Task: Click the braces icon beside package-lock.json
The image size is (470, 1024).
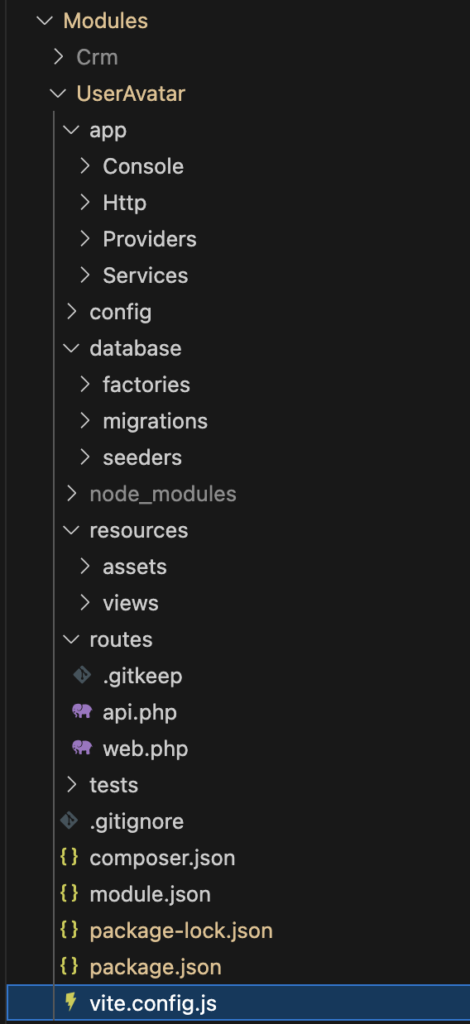Action: click(69, 930)
